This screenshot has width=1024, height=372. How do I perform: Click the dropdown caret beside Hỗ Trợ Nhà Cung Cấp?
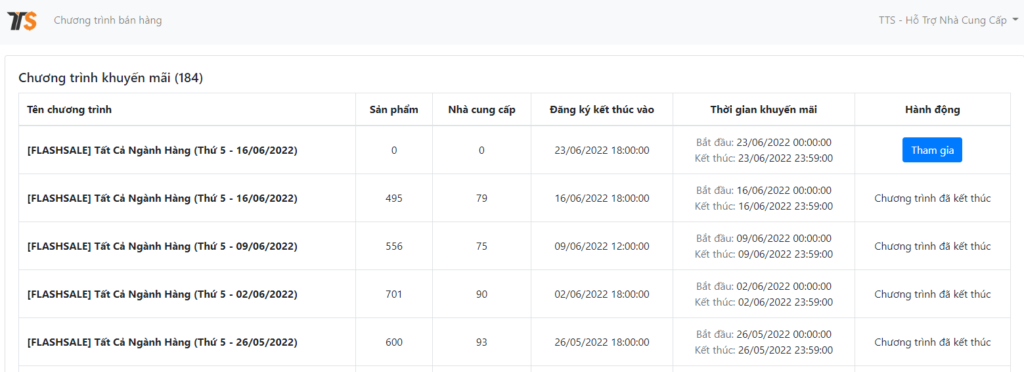point(1015,20)
